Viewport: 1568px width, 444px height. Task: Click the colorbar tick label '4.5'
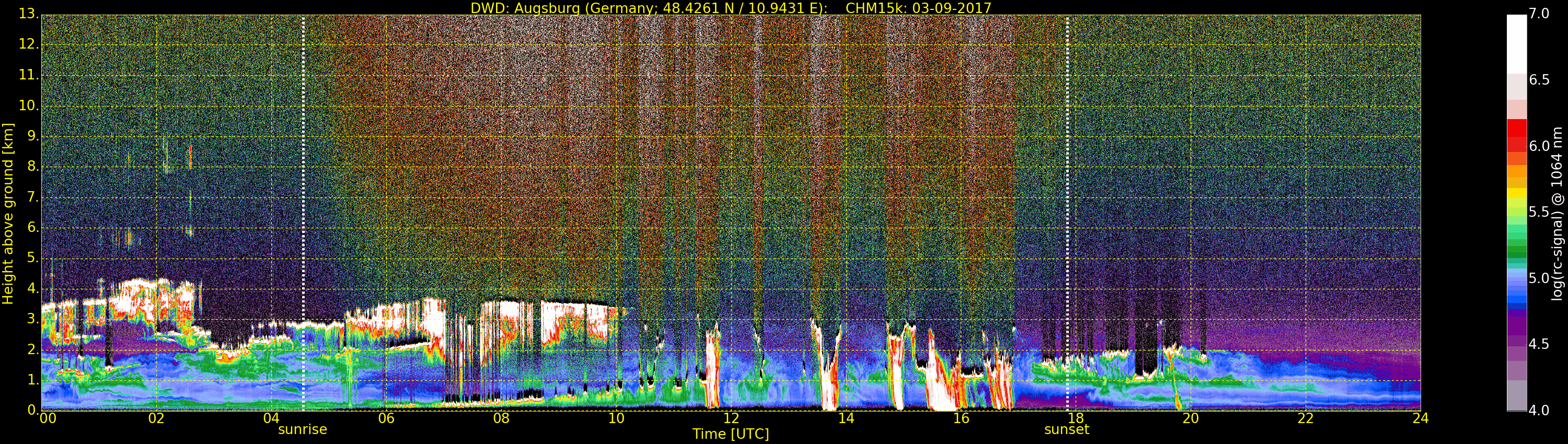[1539, 344]
